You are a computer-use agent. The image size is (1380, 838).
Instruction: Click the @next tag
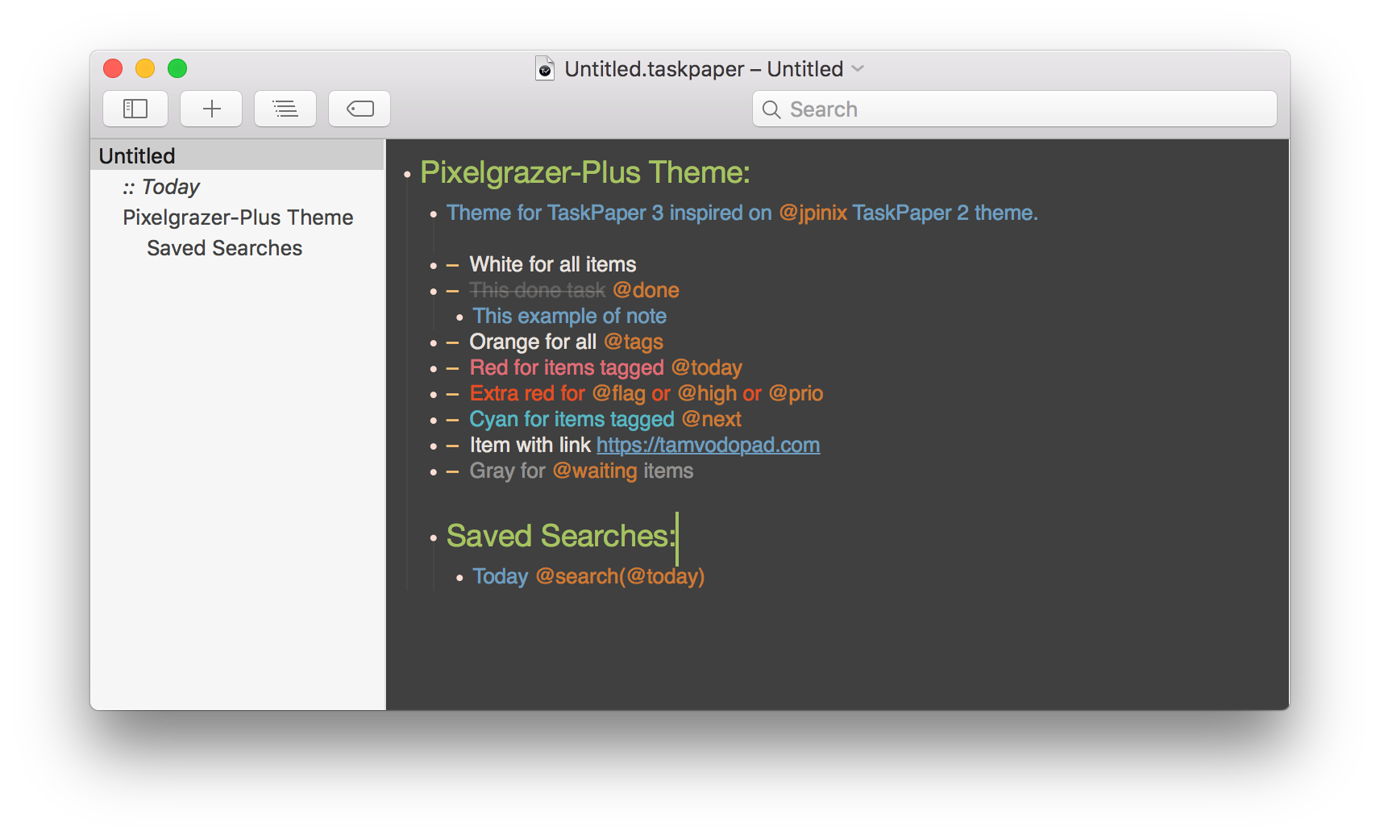[x=711, y=419]
